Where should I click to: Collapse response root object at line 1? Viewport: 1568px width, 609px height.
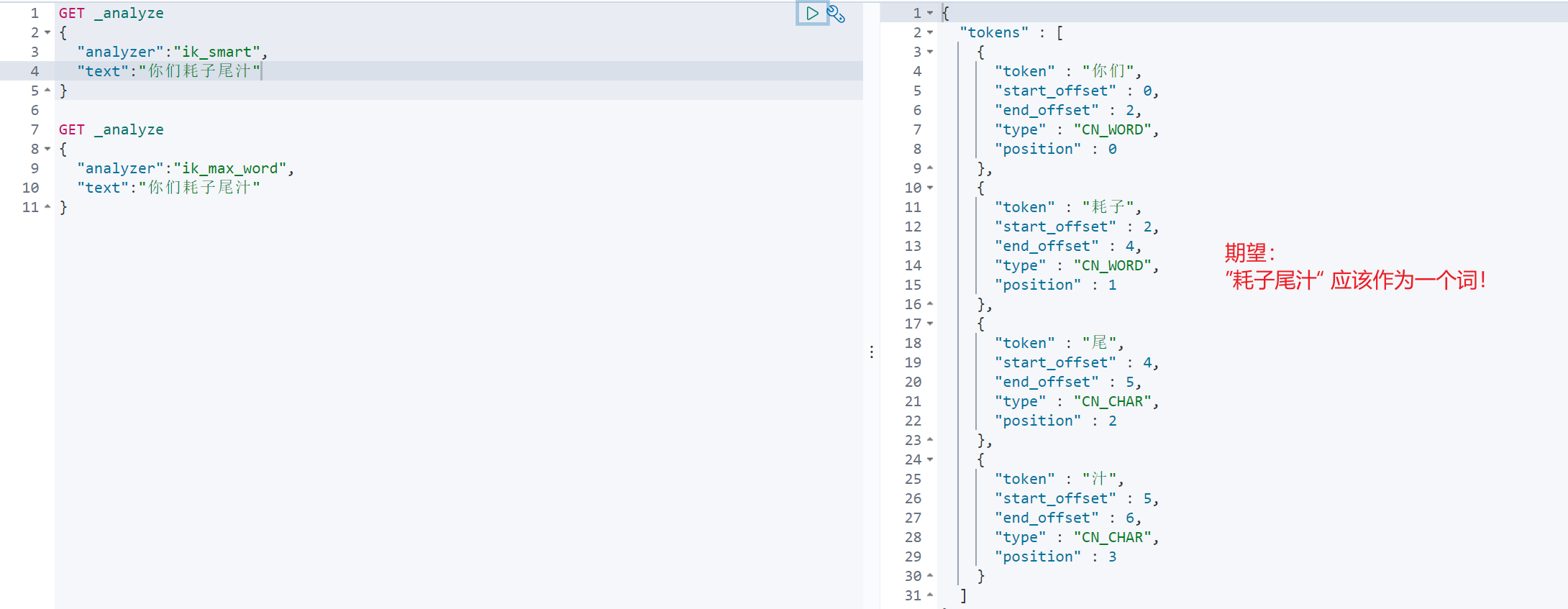(x=930, y=13)
